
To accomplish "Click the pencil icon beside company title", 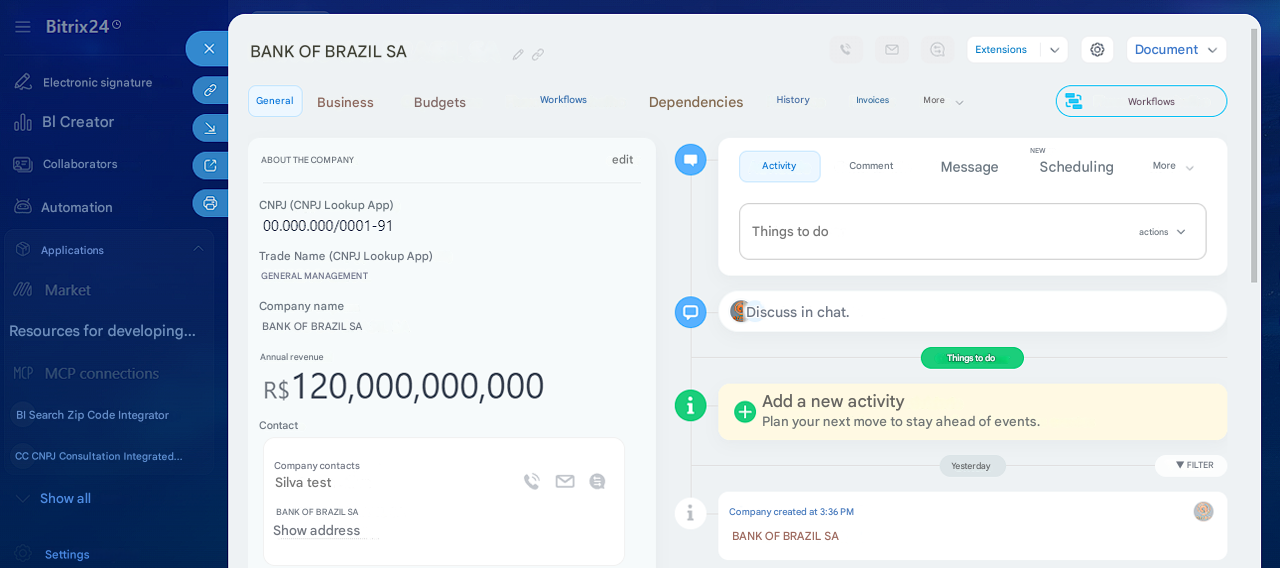I will point(518,54).
